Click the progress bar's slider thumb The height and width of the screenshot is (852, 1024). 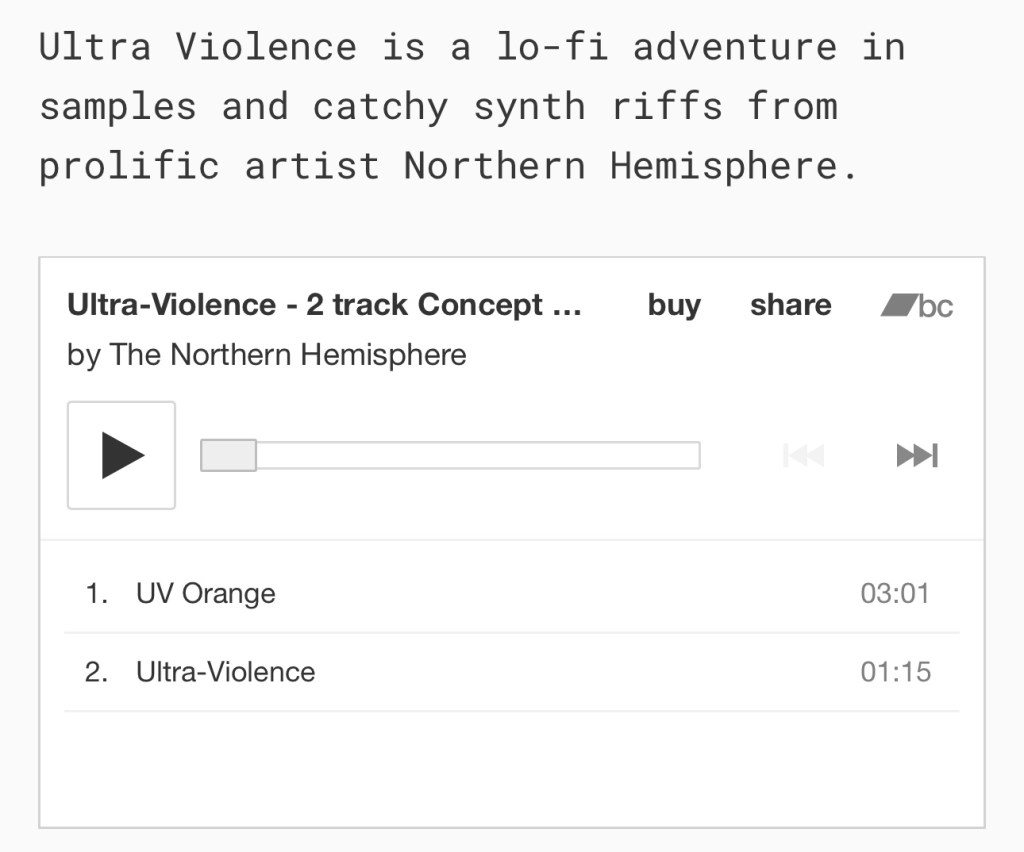tap(229, 455)
